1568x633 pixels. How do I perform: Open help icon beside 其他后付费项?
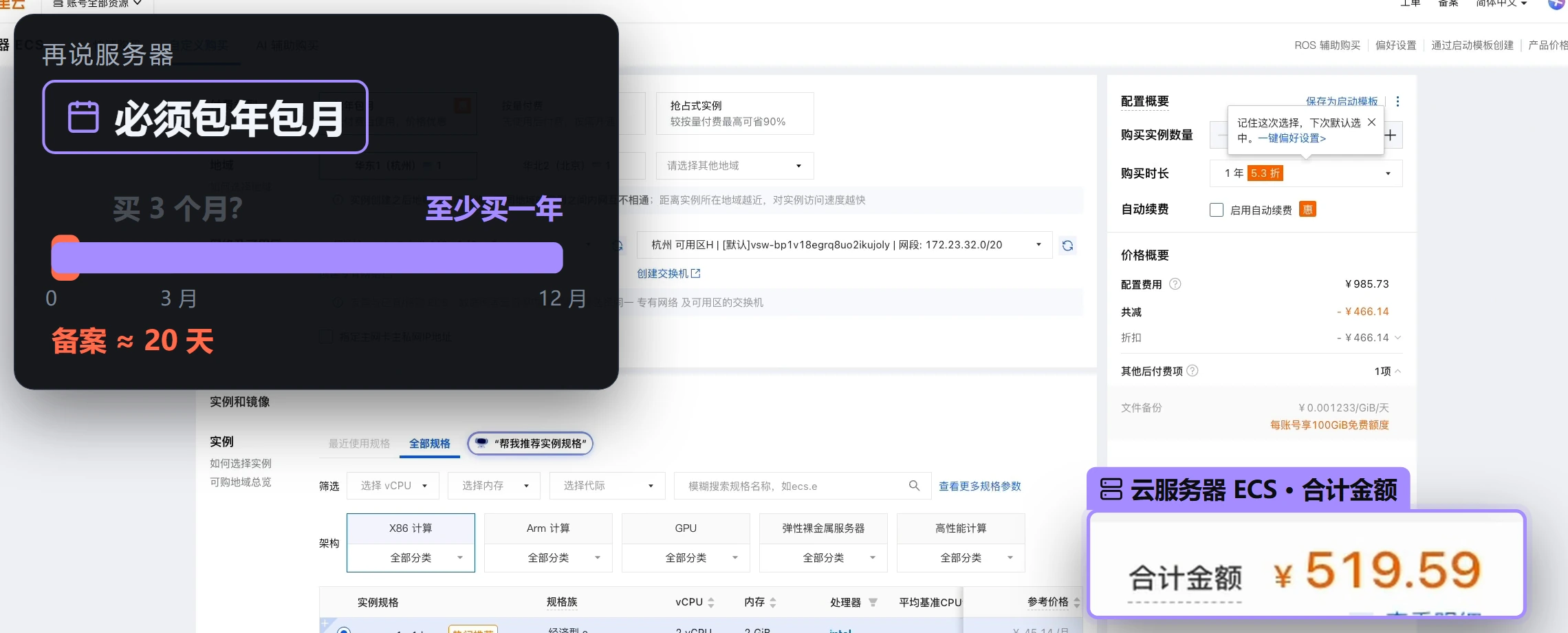tap(1193, 371)
